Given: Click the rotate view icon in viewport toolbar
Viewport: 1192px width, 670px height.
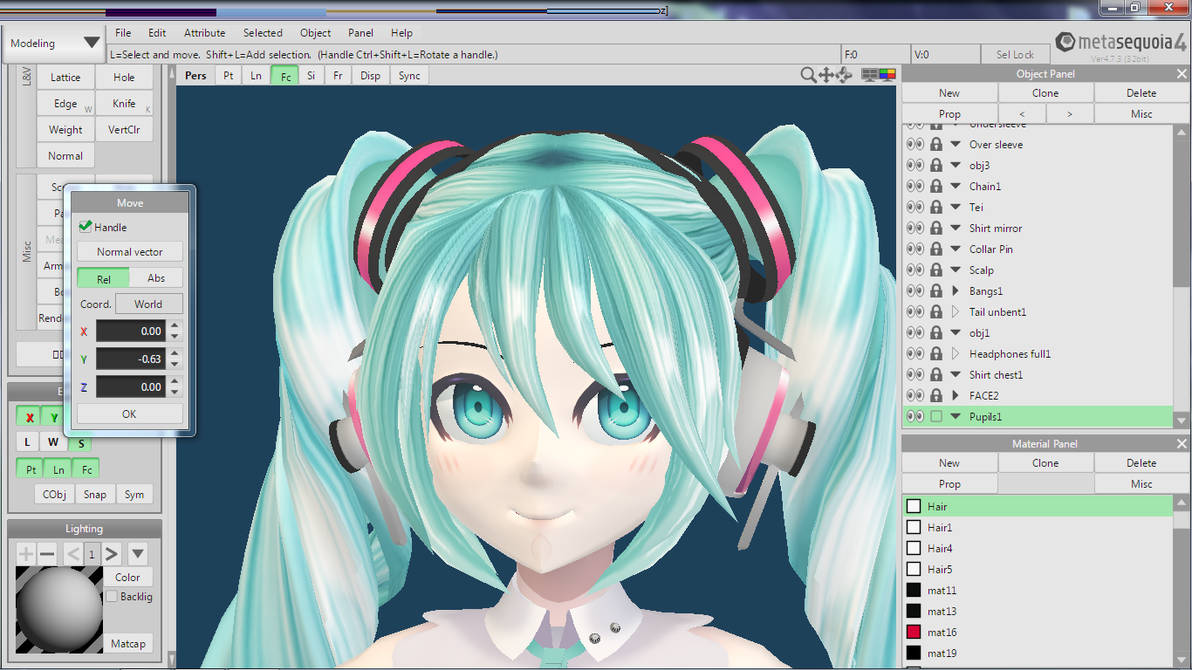Looking at the screenshot, I should tap(844, 75).
